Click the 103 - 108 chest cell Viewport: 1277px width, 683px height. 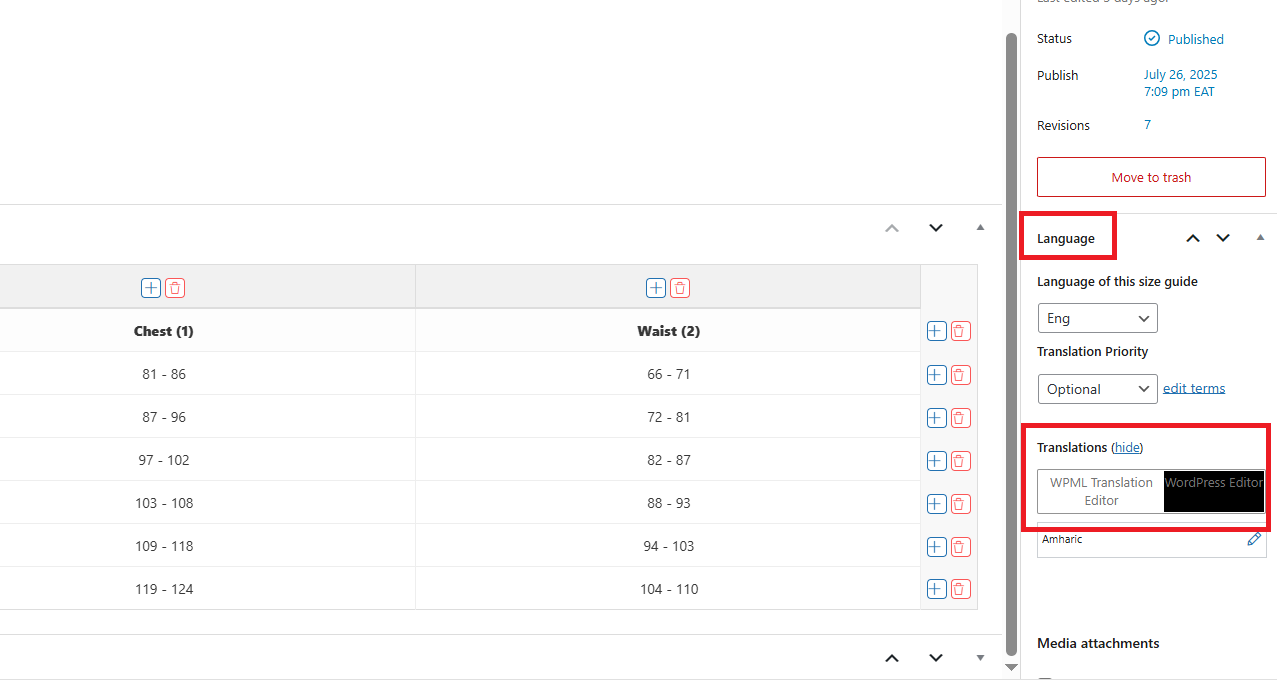164,503
